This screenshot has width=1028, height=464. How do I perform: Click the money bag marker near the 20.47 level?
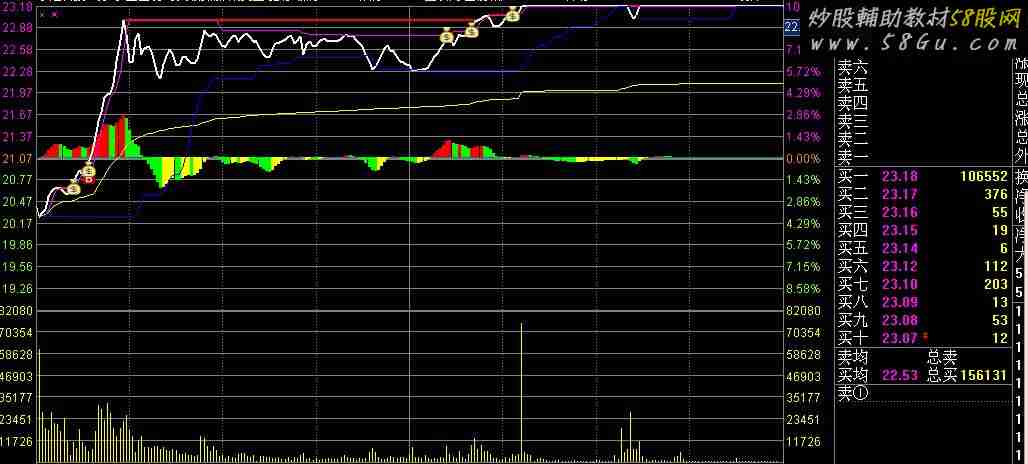[73, 189]
